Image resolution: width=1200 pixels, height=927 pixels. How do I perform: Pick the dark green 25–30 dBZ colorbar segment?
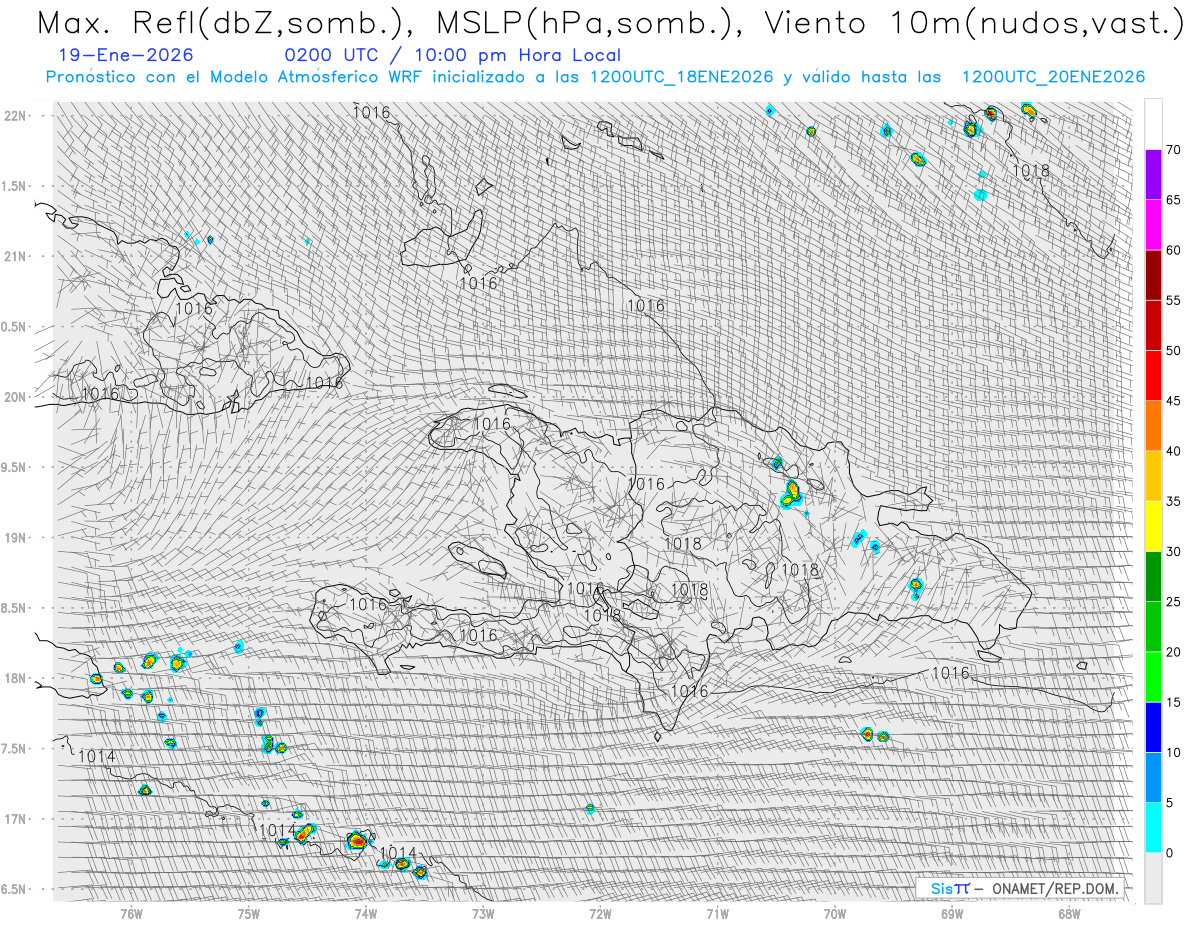1153,576
